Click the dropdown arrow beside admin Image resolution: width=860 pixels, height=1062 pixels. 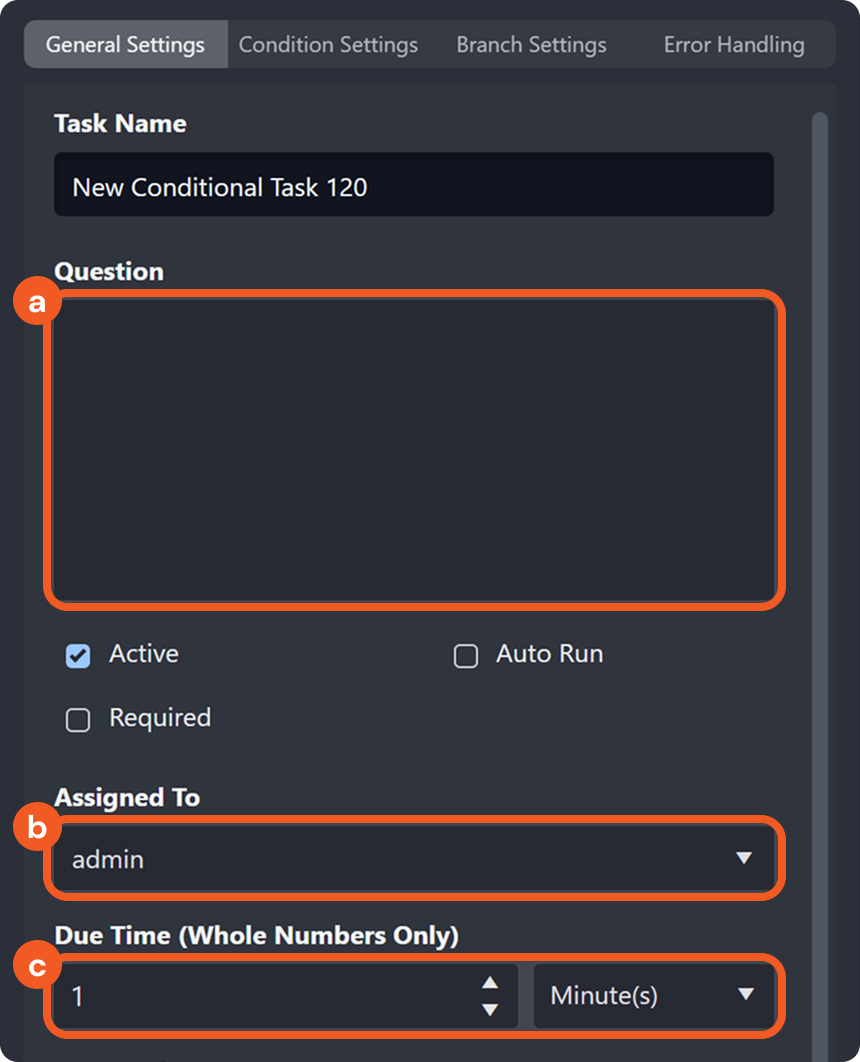pyautogui.click(x=745, y=859)
